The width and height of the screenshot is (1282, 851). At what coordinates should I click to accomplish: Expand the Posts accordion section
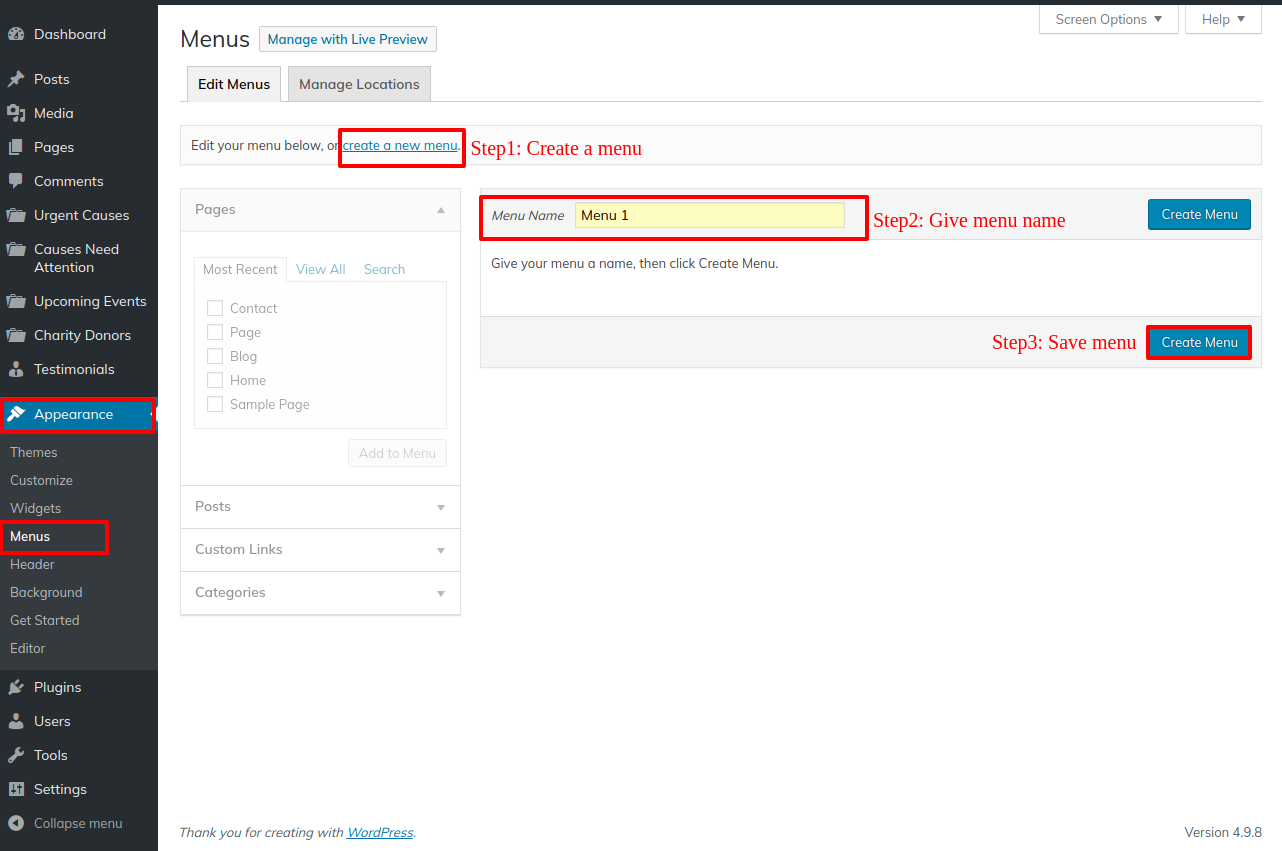point(320,507)
